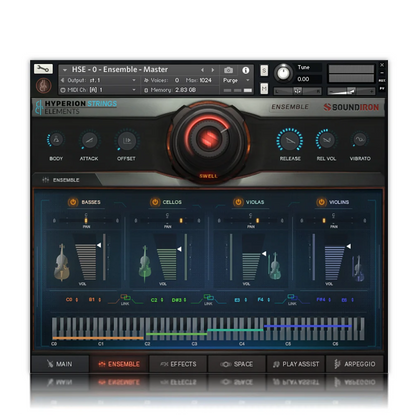Screen dimensions: 416x416
Task: Go to previous instrument with the left arrow
Action: click(202, 70)
